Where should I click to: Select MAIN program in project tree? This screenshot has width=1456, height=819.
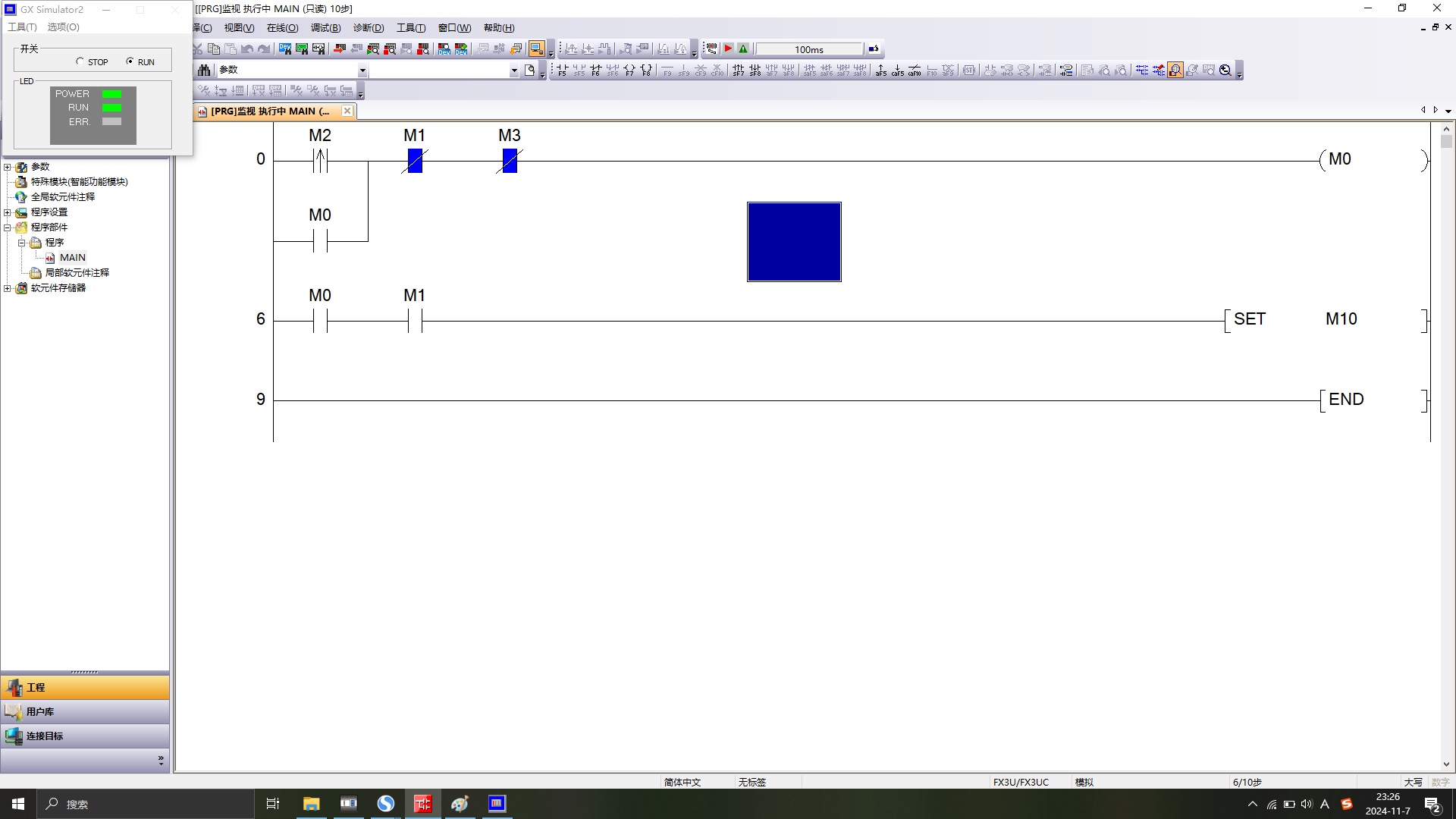[73, 258]
